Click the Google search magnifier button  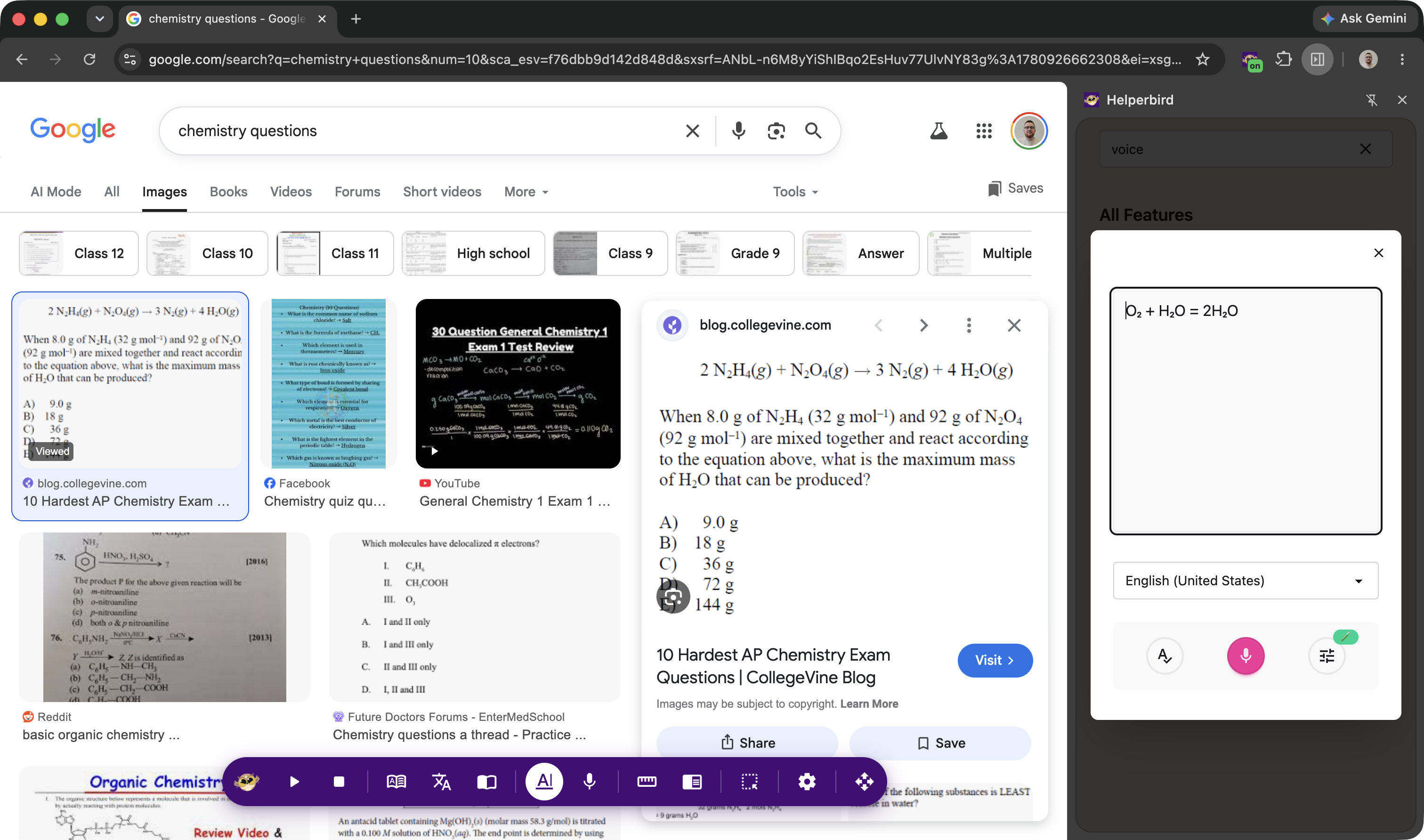pyautogui.click(x=813, y=131)
